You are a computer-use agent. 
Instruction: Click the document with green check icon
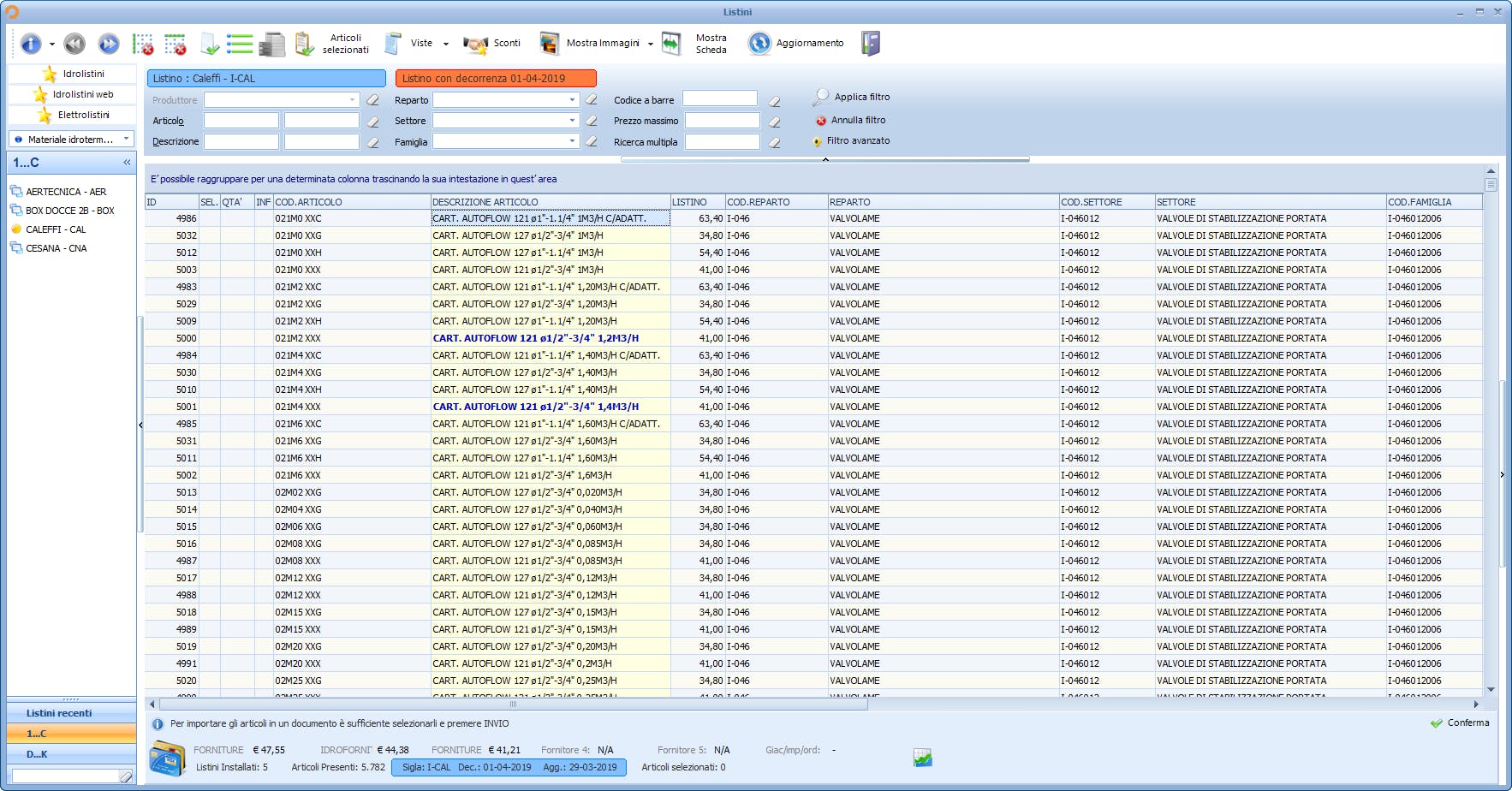tap(209, 44)
